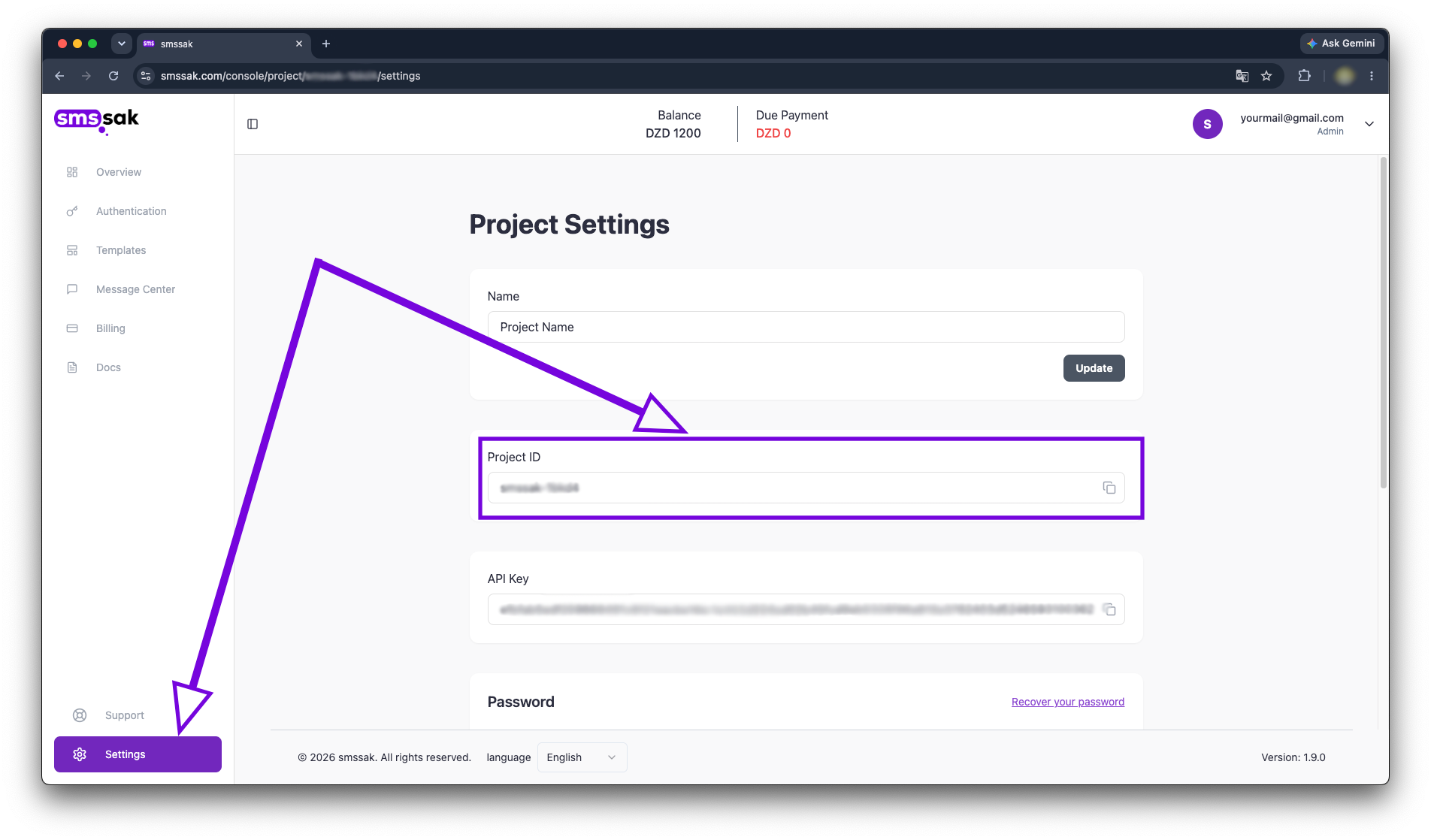Click the page vertical scrollbar

tap(1383, 323)
